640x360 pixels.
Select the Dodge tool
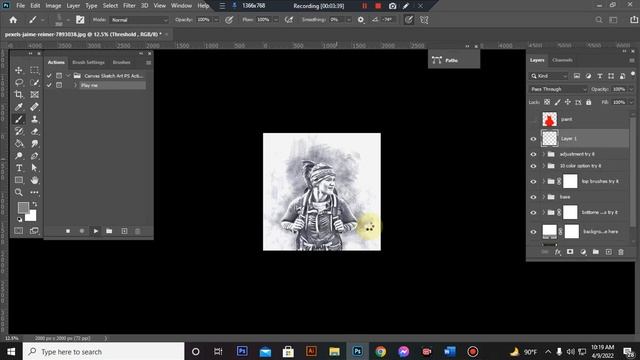pyautogui.click(x=19, y=156)
